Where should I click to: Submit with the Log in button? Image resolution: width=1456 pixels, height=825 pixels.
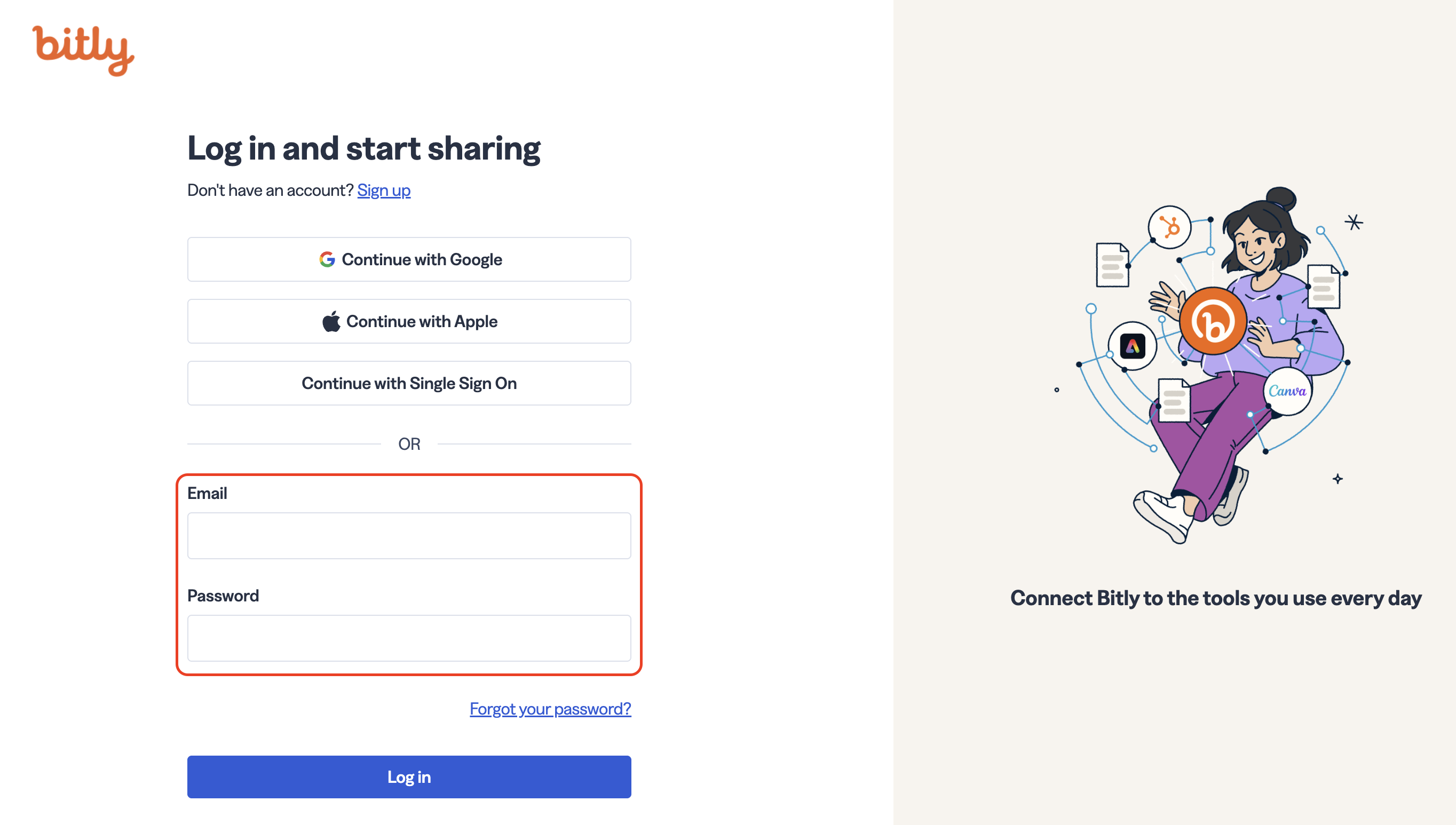pos(409,777)
